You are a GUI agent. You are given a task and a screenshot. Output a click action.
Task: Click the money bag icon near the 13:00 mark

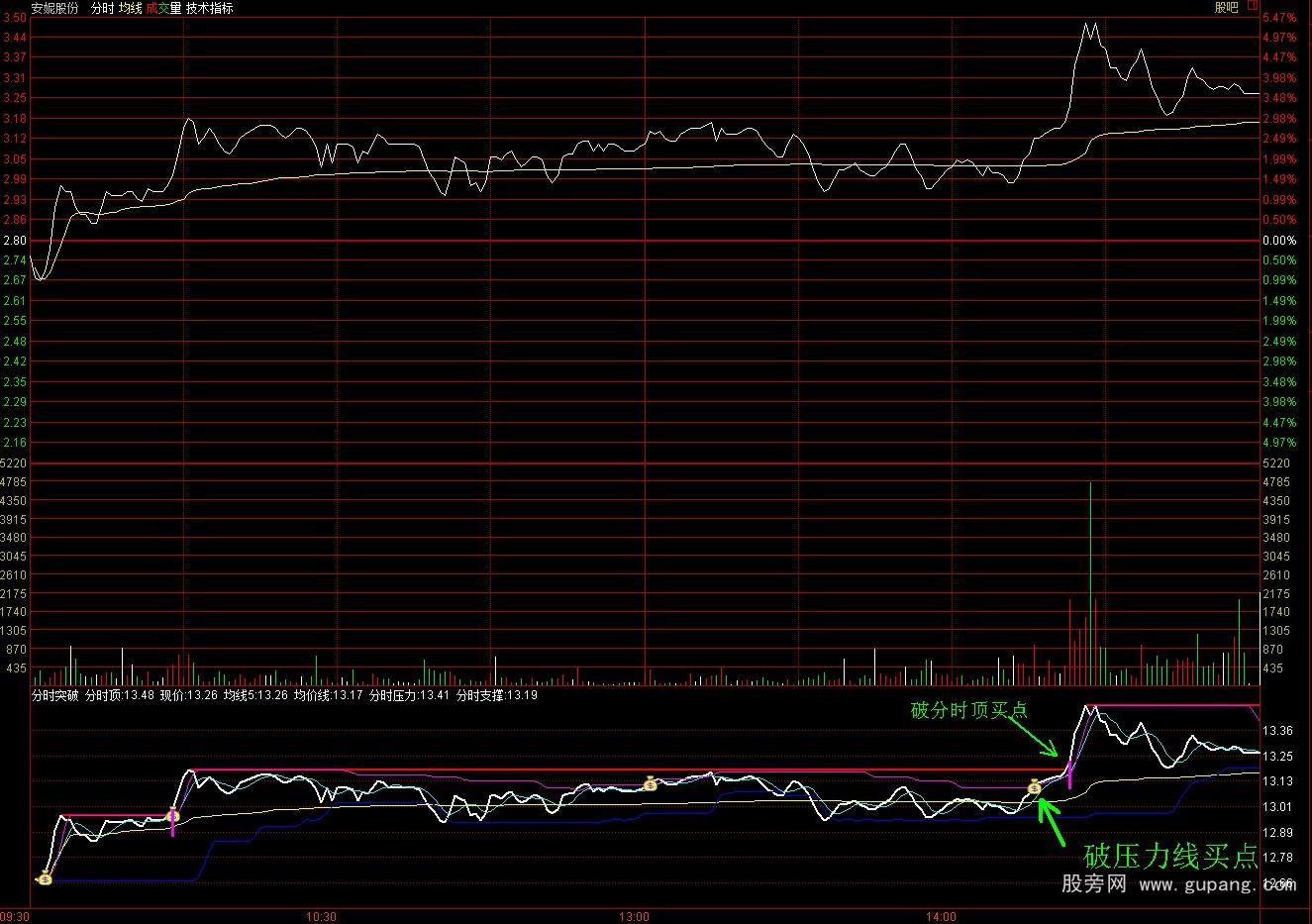point(650,784)
